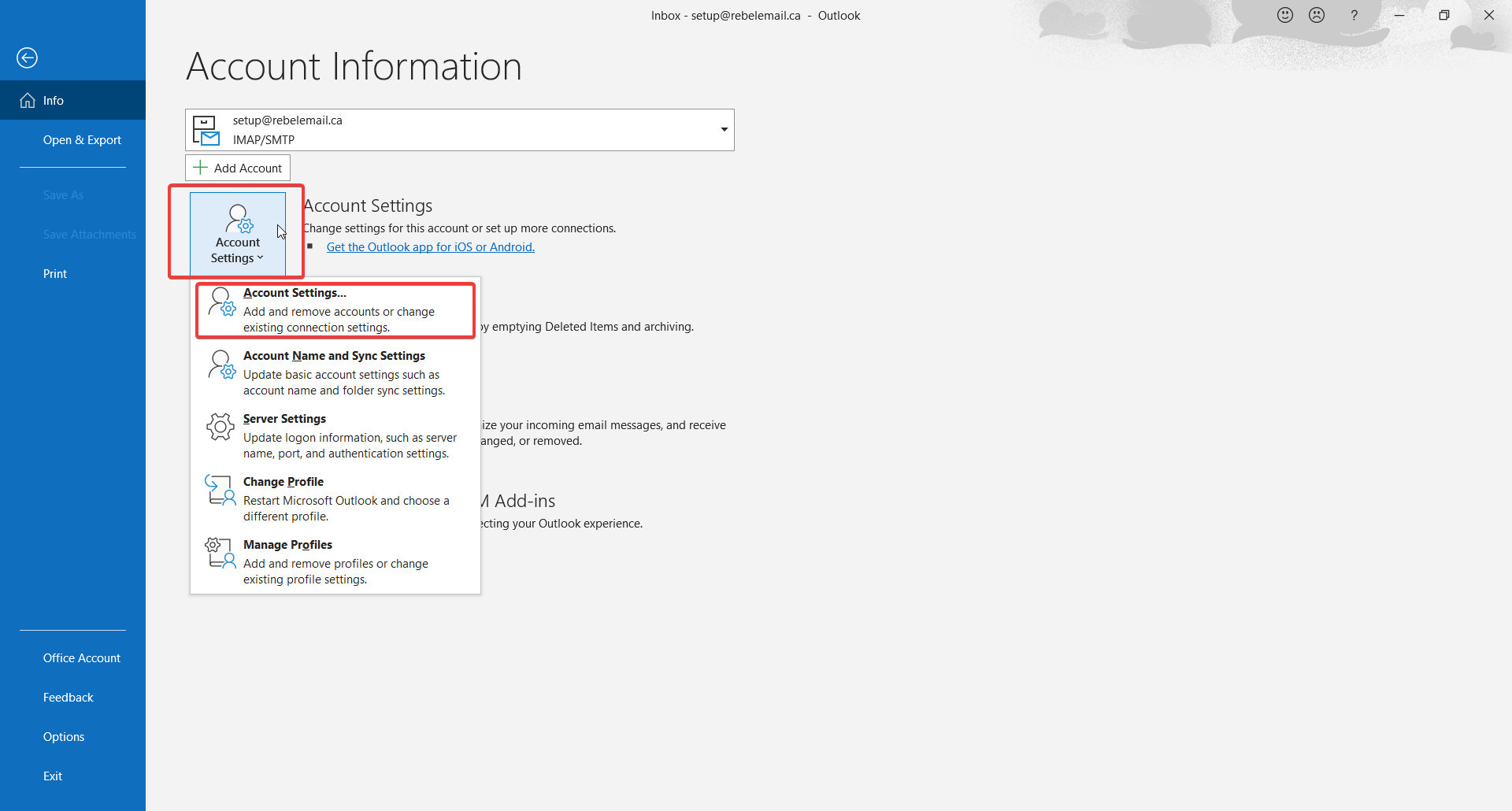Click the frowning face feedback icon
The width and height of the screenshot is (1512, 811).
[1317, 15]
